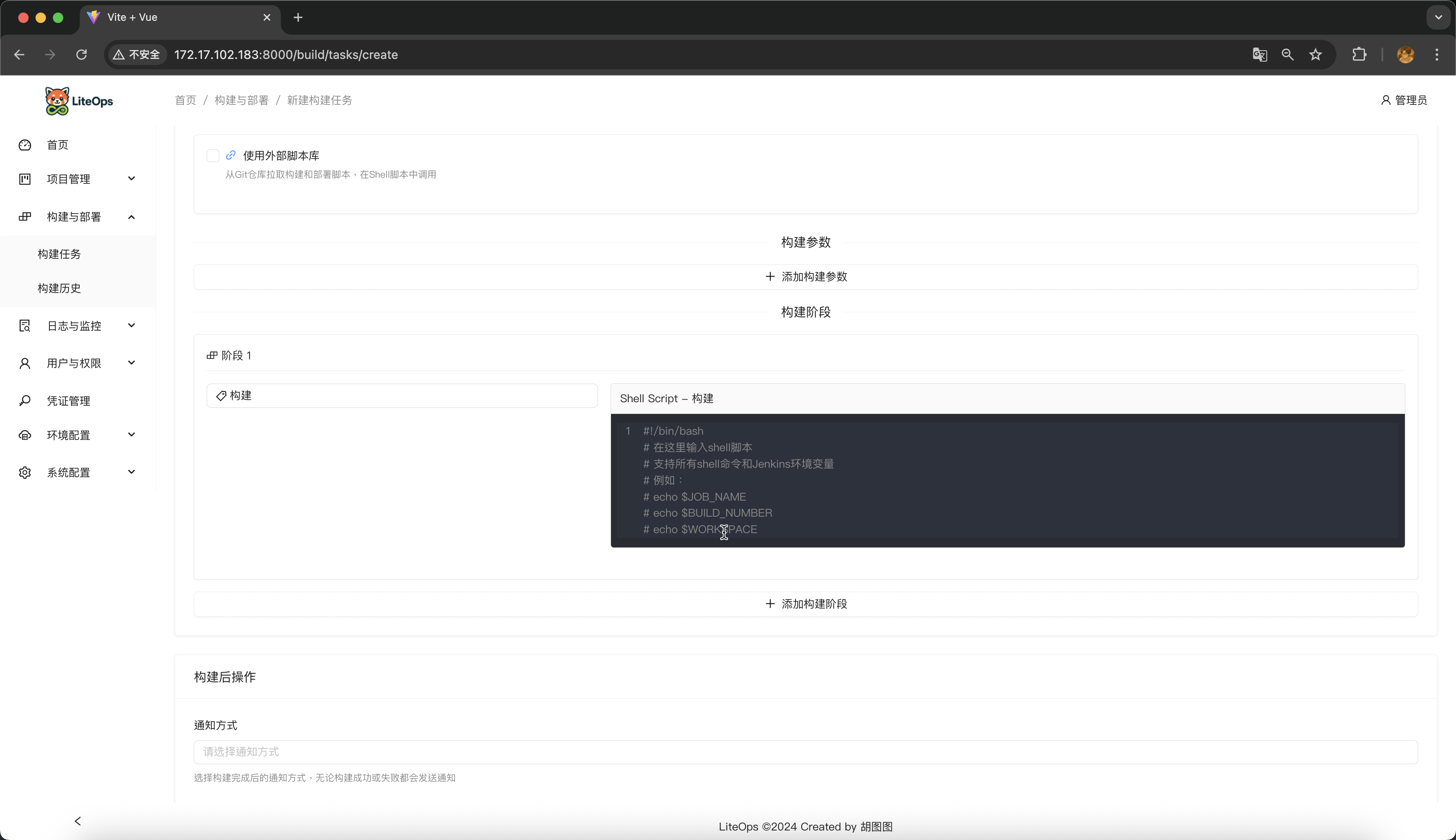Image resolution: width=1456 pixels, height=840 pixels.
Task: Click the plus icon beside 添加构建参数
Action: tap(770, 277)
